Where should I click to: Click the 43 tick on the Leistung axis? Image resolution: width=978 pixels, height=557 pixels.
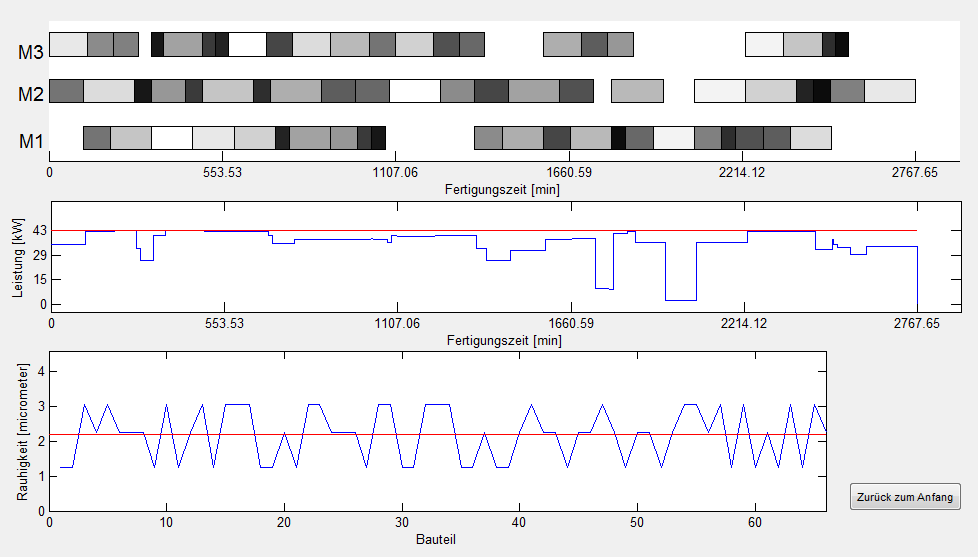[40, 231]
